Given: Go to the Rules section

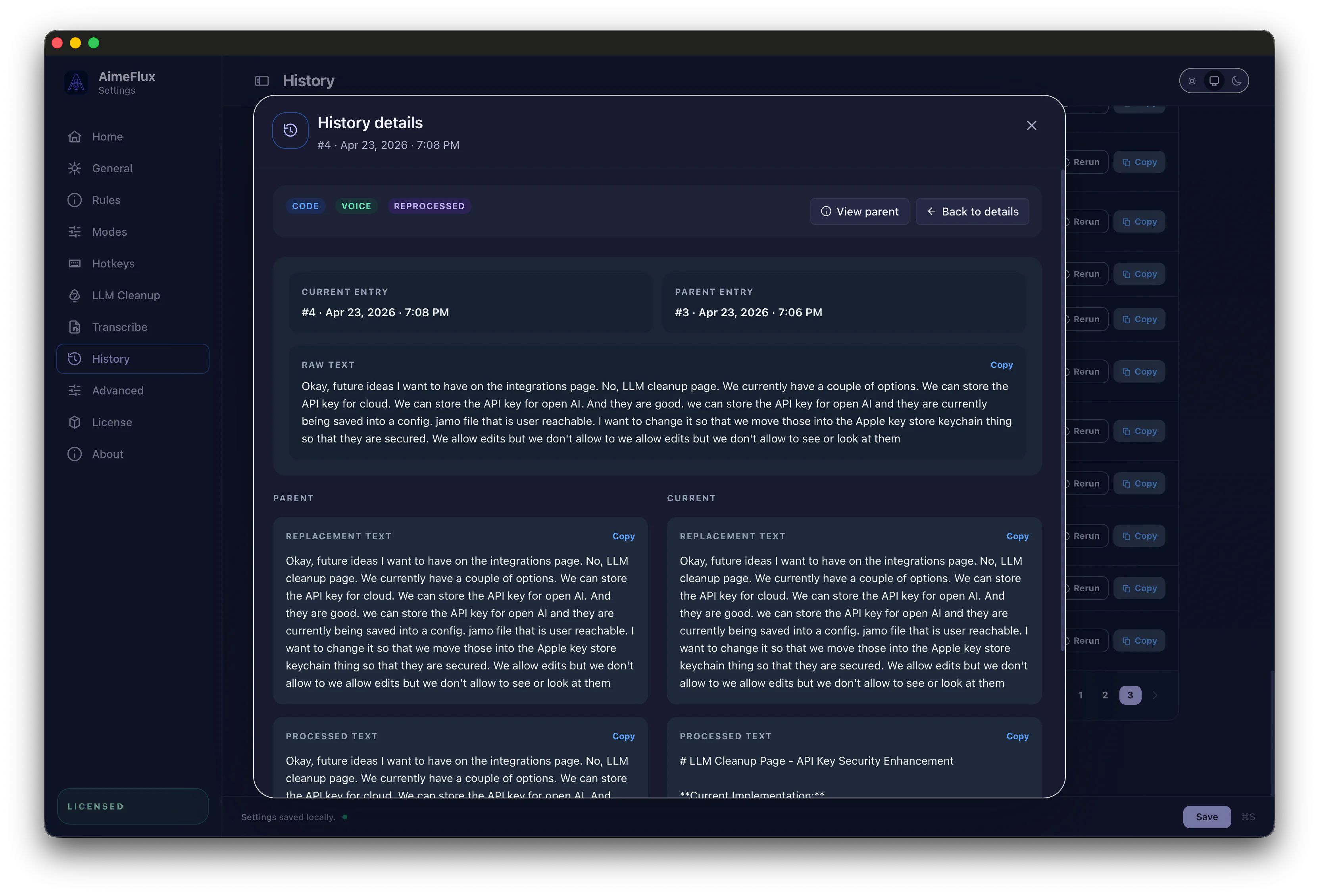Looking at the screenshot, I should (133, 200).
